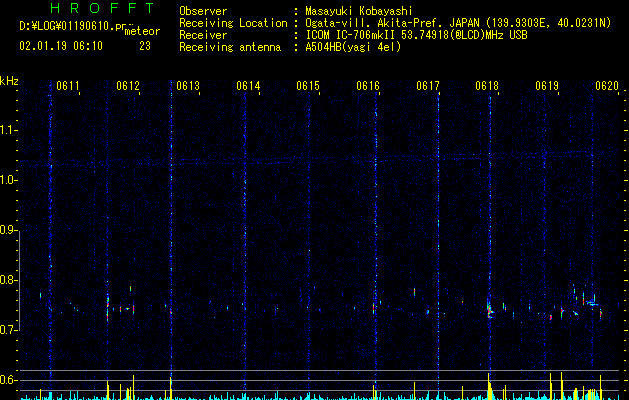Click the strong meteor echo at 0618
629x400 pixels.
click(x=490, y=311)
